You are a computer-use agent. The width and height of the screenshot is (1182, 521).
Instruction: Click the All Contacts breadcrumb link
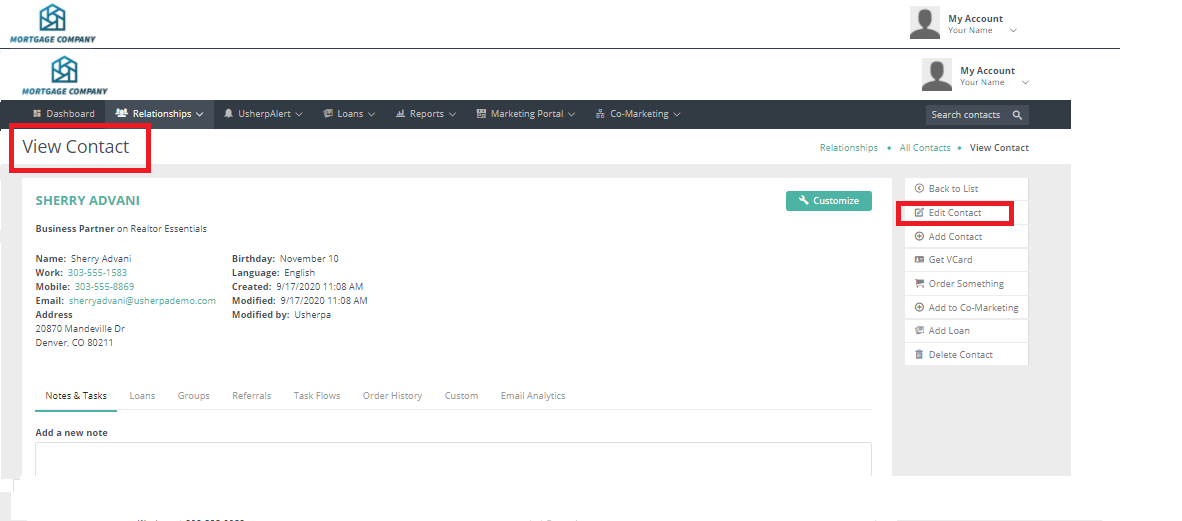[924, 148]
